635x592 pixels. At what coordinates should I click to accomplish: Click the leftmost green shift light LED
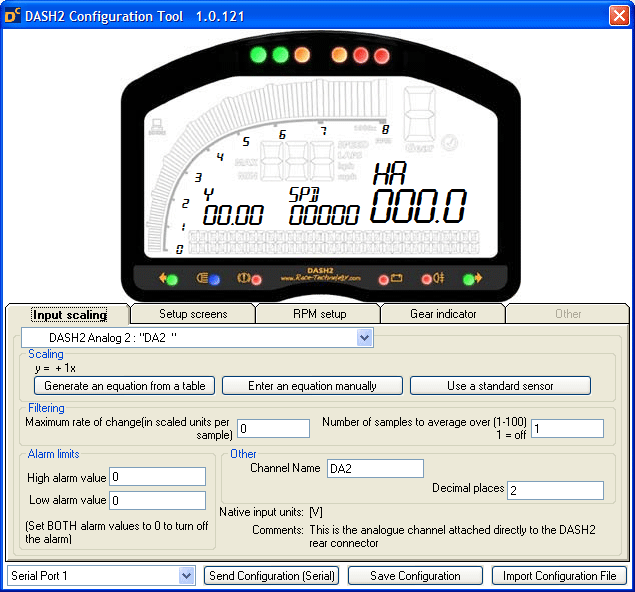click(259, 55)
